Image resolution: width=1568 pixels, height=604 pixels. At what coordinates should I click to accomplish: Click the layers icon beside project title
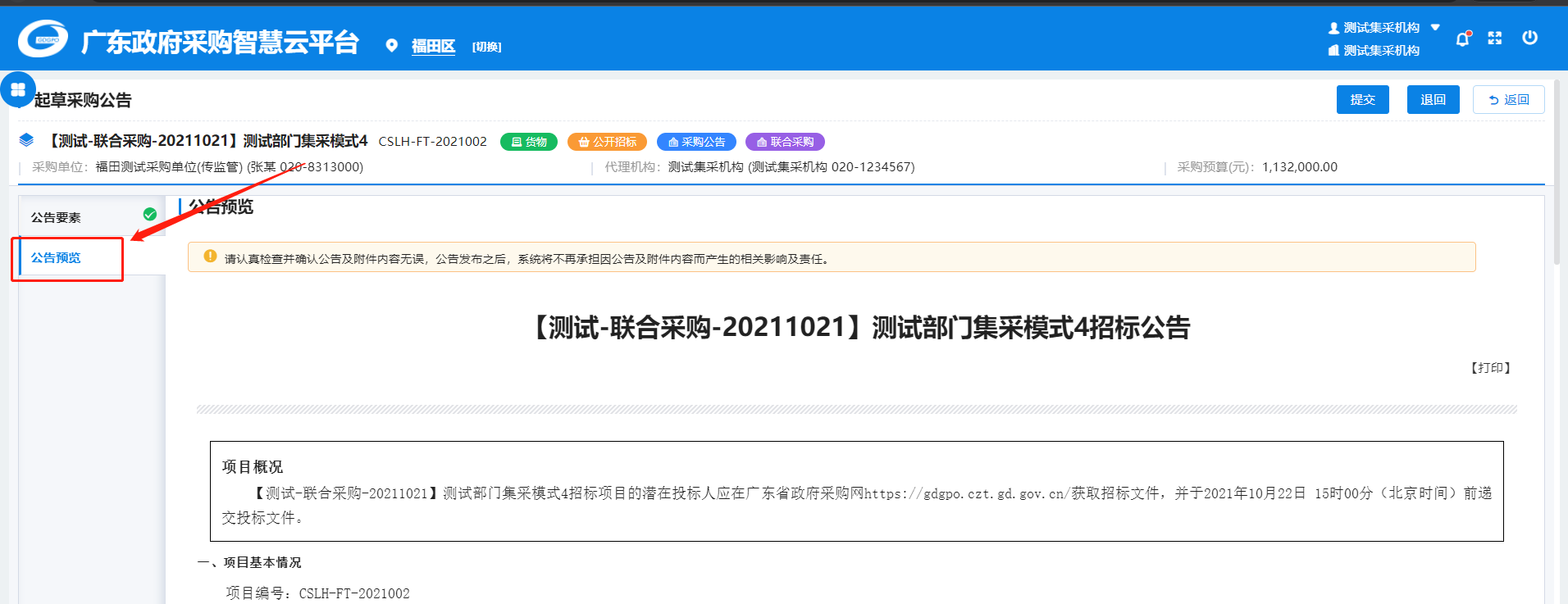pyautogui.click(x=26, y=141)
